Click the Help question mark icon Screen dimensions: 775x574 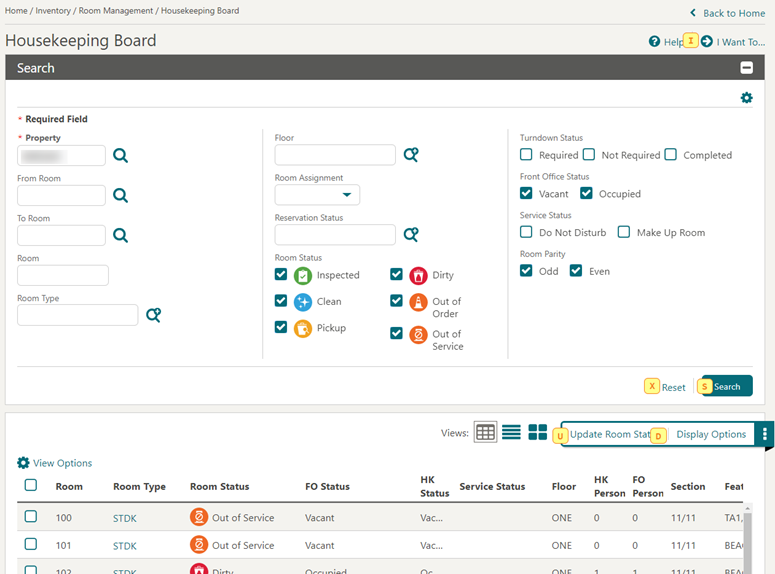pos(654,42)
